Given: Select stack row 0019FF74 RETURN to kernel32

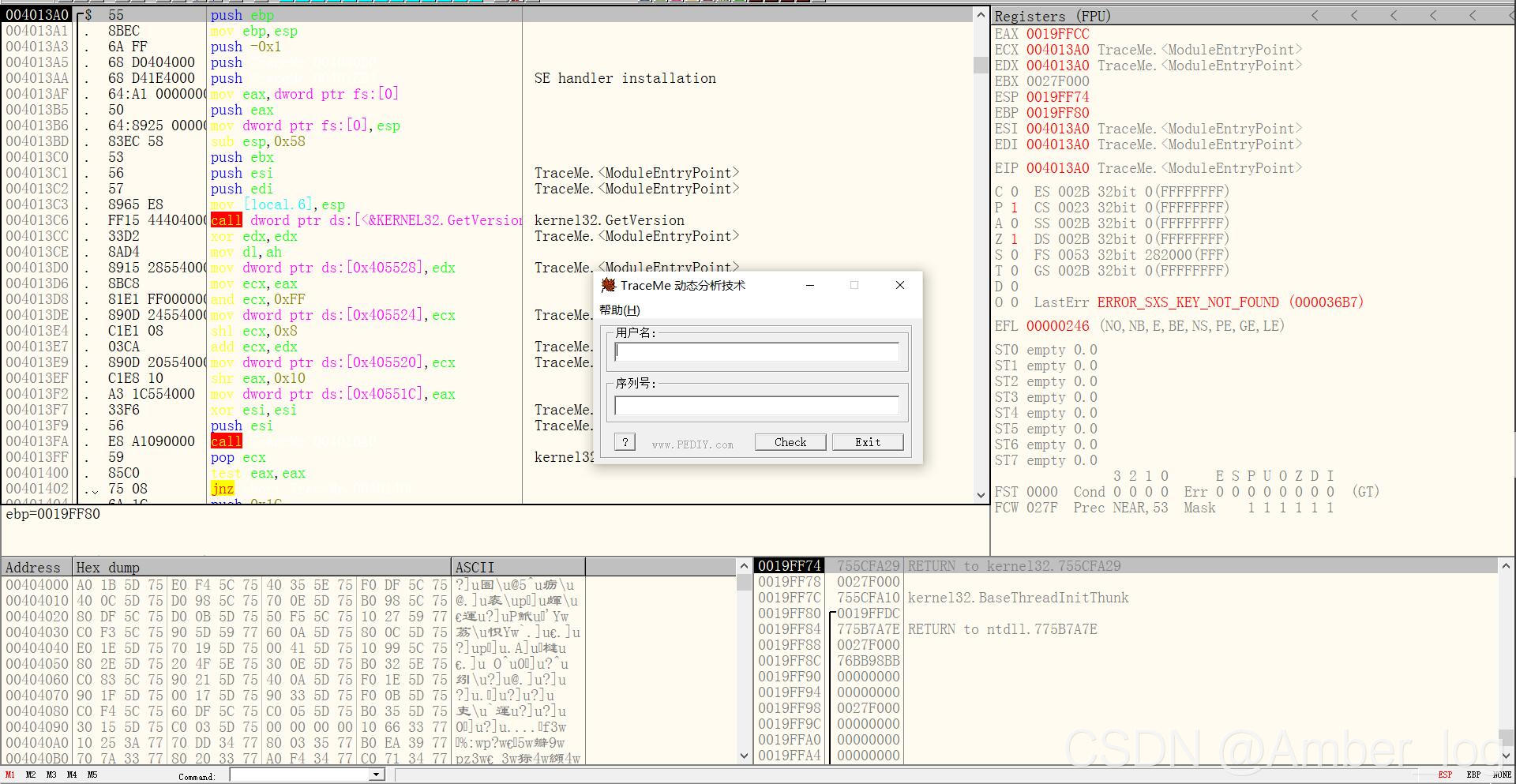Looking at the screenshot, I should point(1125,566).
